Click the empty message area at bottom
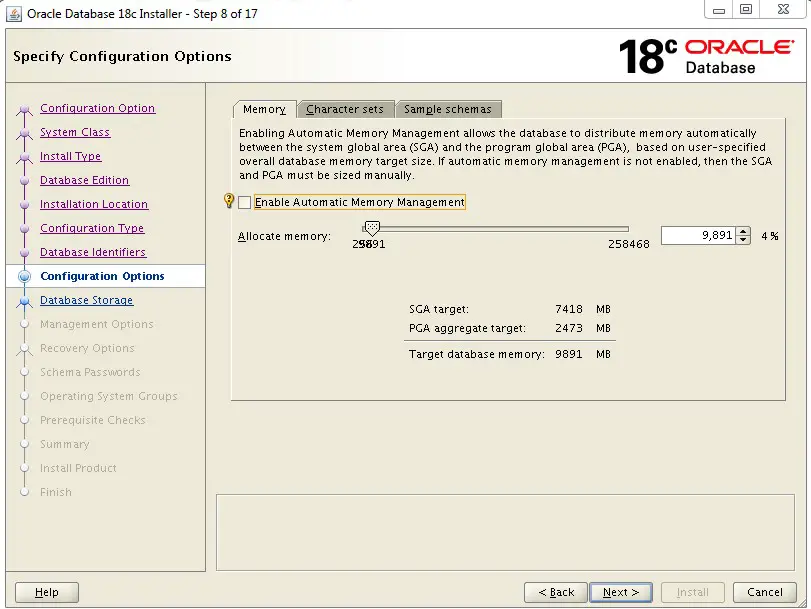This screenshot has height=609, width=811. click(505, 532)
